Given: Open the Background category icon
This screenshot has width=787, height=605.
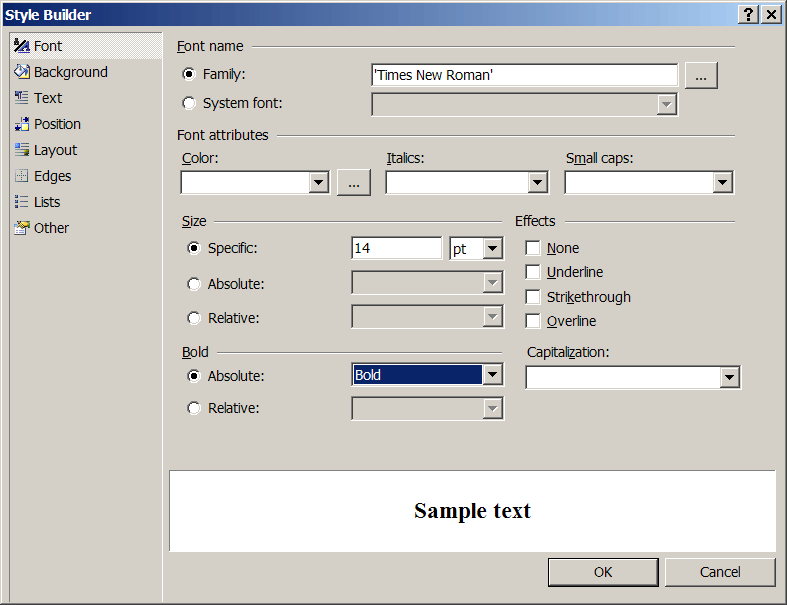Looking at the screenshot, I should point(22,72).
